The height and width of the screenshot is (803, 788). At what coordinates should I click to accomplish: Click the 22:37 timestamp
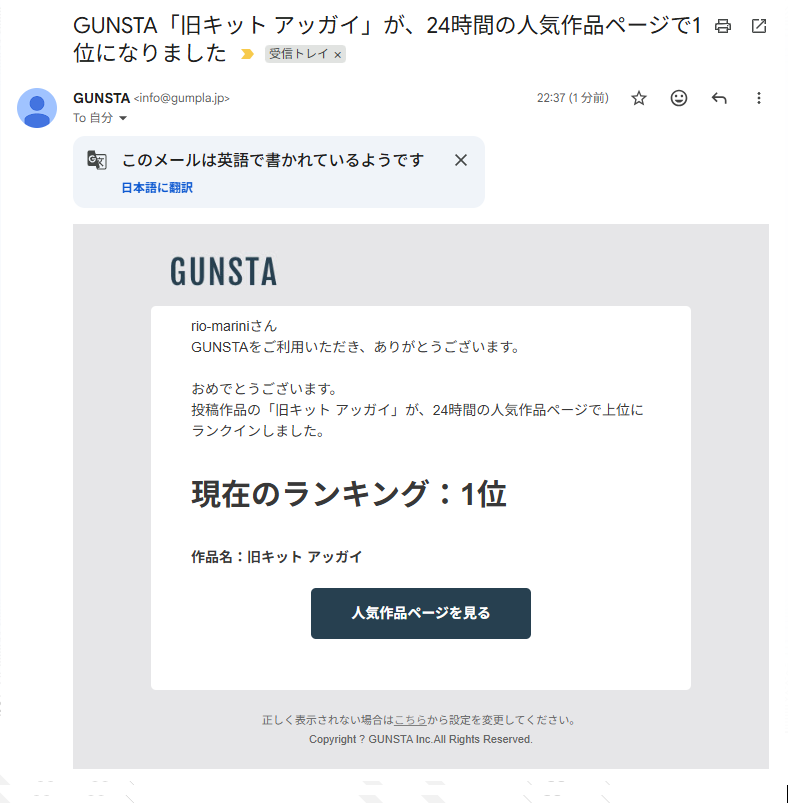(x=572, y=98)
